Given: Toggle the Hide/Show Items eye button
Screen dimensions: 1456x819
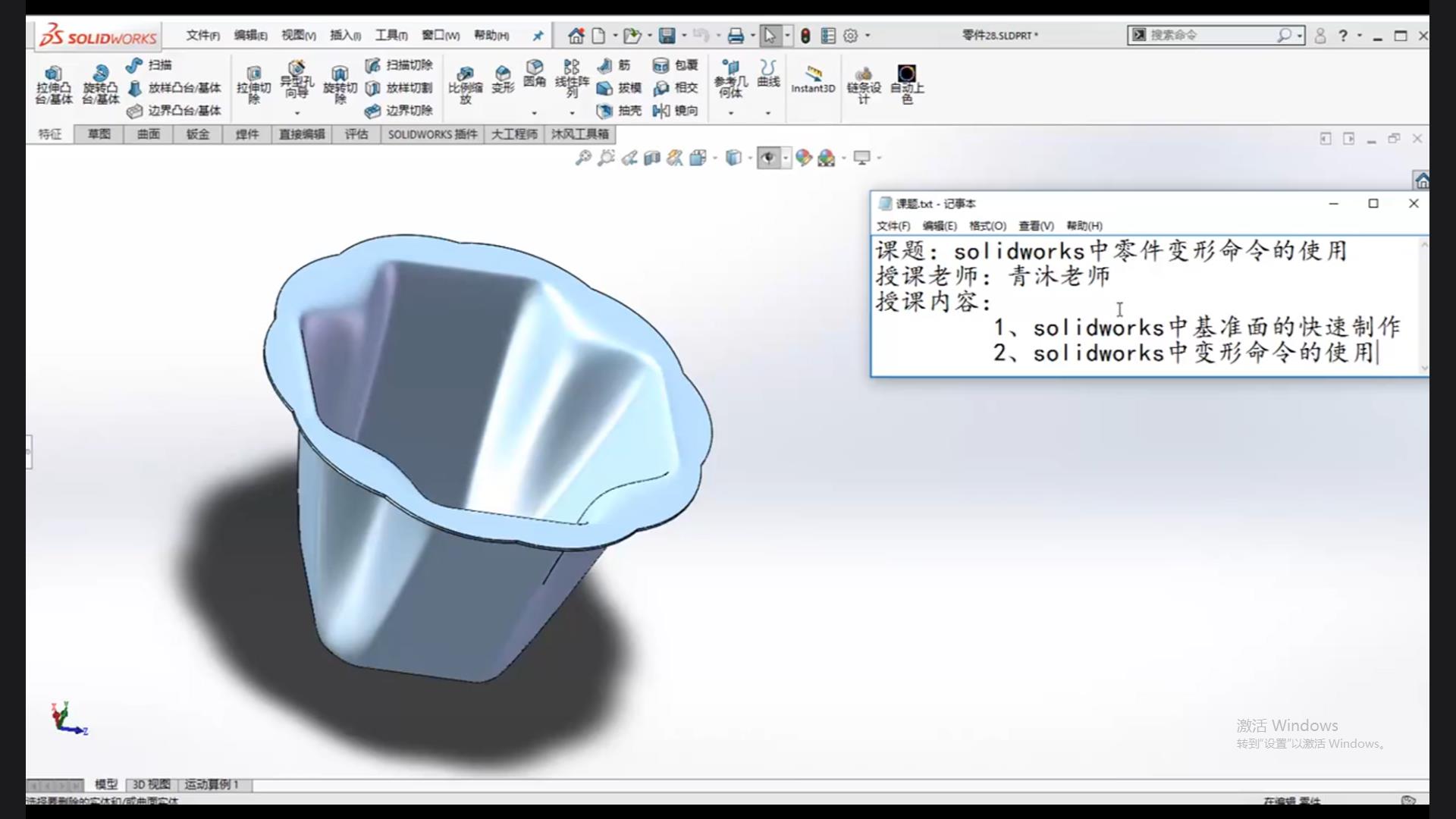Looking at the screenshot, I should (769, 158).
